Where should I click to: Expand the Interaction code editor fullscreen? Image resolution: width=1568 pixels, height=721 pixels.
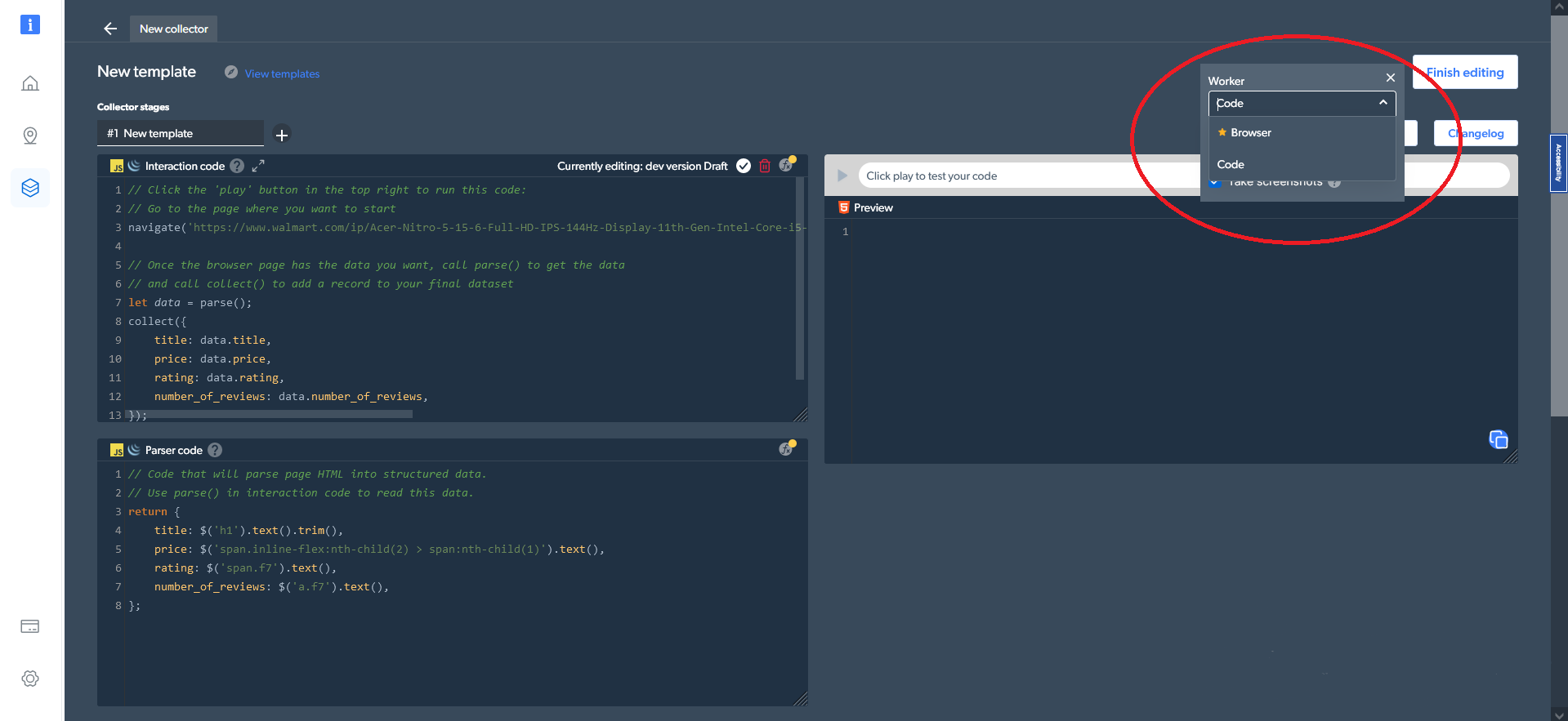(258, 166)
